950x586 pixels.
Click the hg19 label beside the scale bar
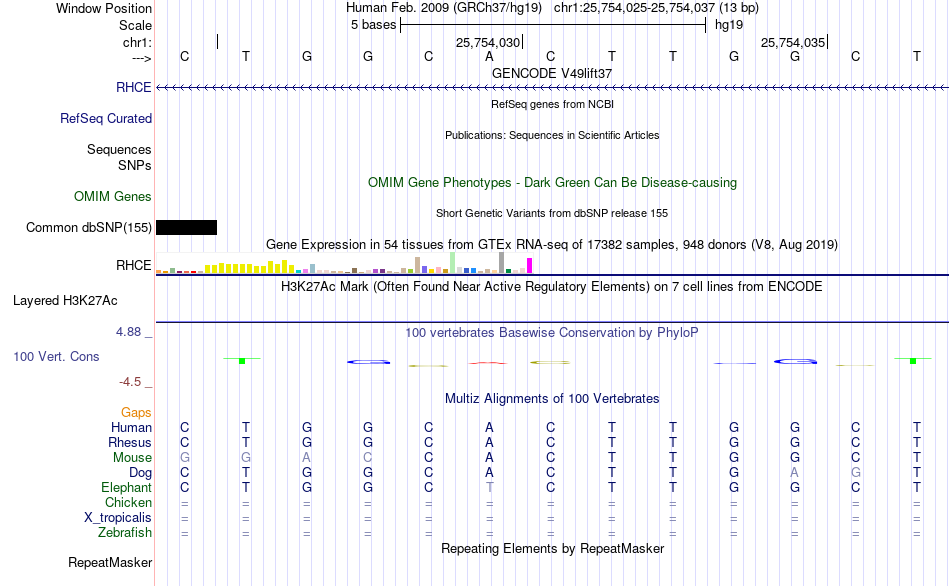click(729, 25)
